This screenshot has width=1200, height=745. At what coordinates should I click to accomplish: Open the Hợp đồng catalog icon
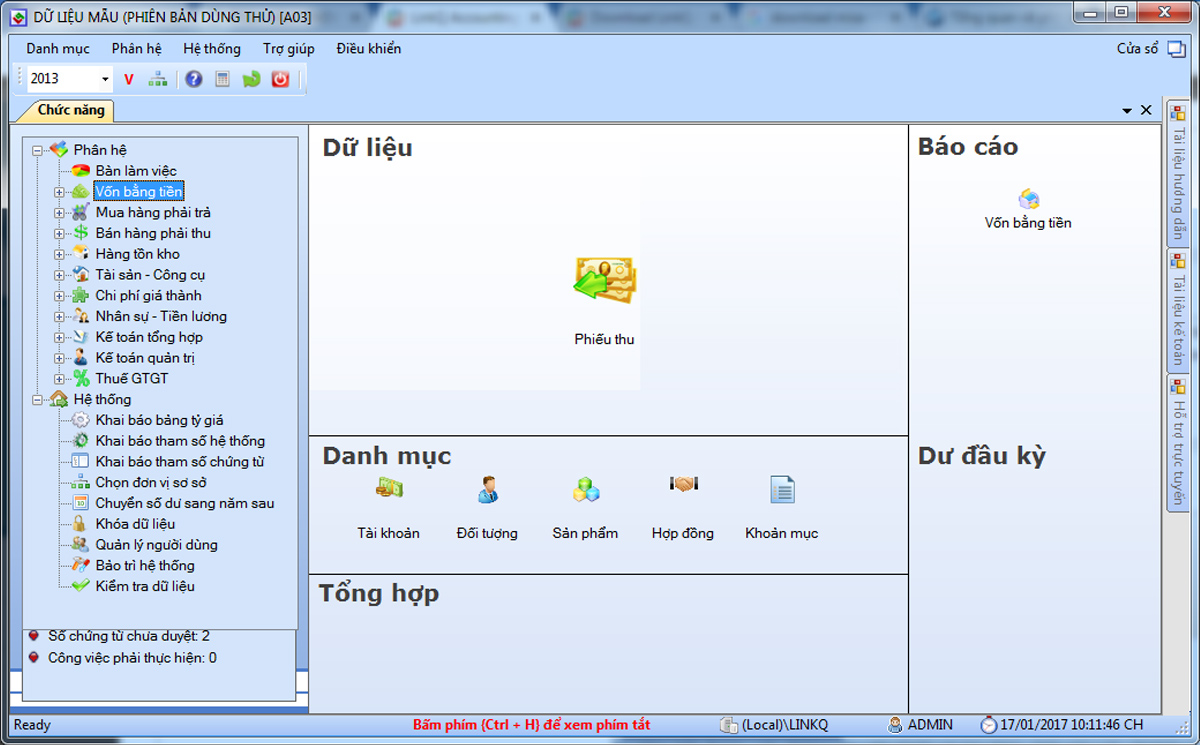682,488
